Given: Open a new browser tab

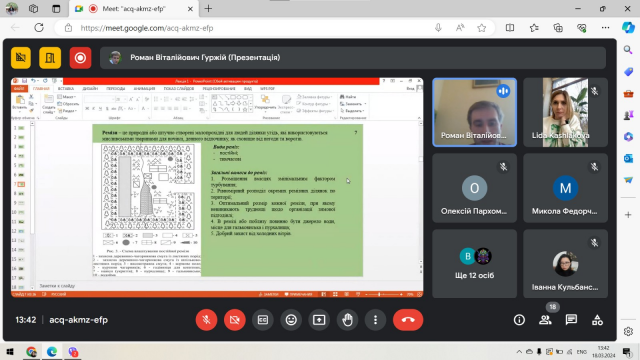Looking at the screenshot, I should tap(208, 9).
